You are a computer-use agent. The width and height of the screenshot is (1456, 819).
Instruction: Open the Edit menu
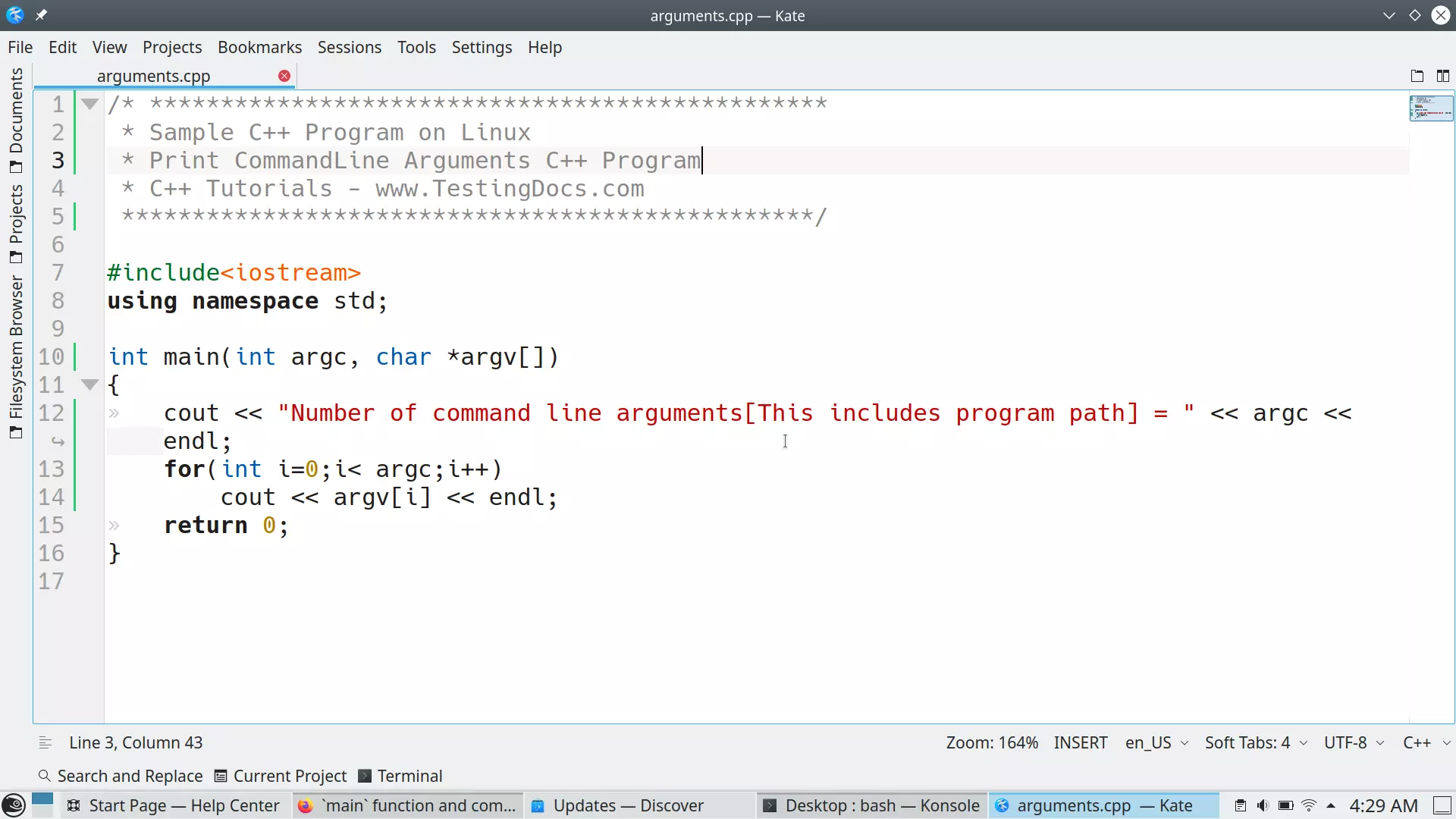click(x=63, y=47)
